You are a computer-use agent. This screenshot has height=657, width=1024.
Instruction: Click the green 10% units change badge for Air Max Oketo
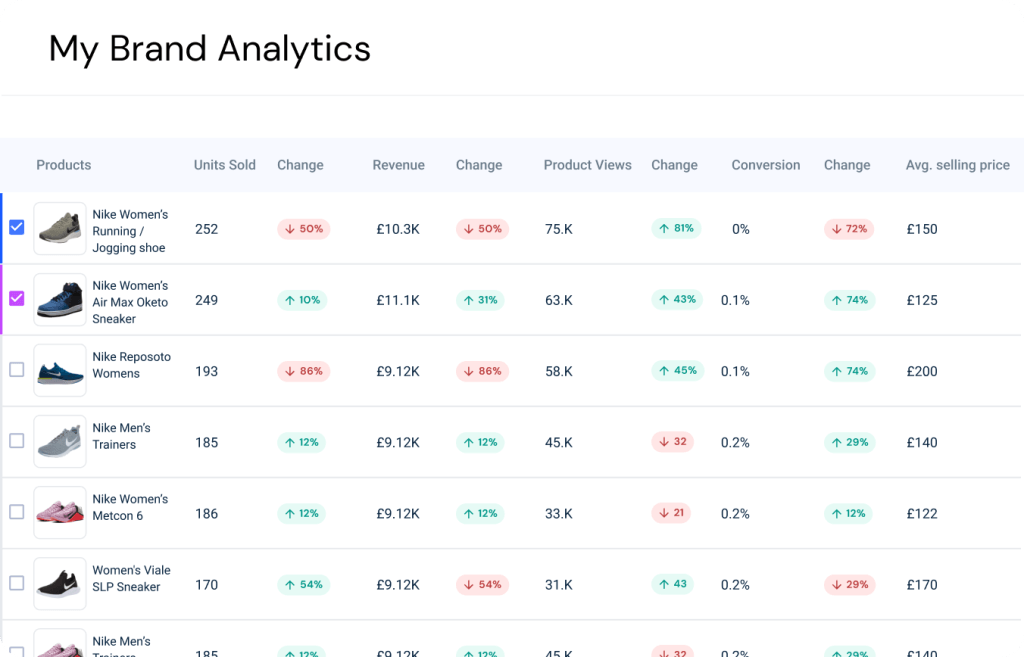click(x=302, y=300)
